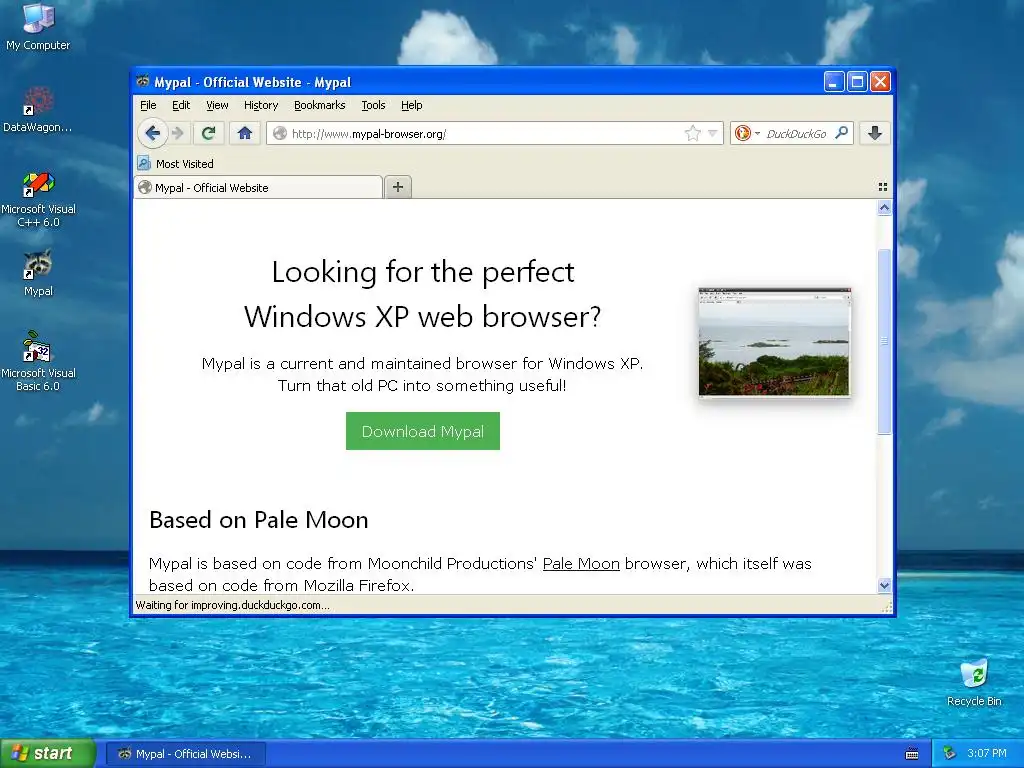Open the URL history dropdown arrow

(712, 133)
